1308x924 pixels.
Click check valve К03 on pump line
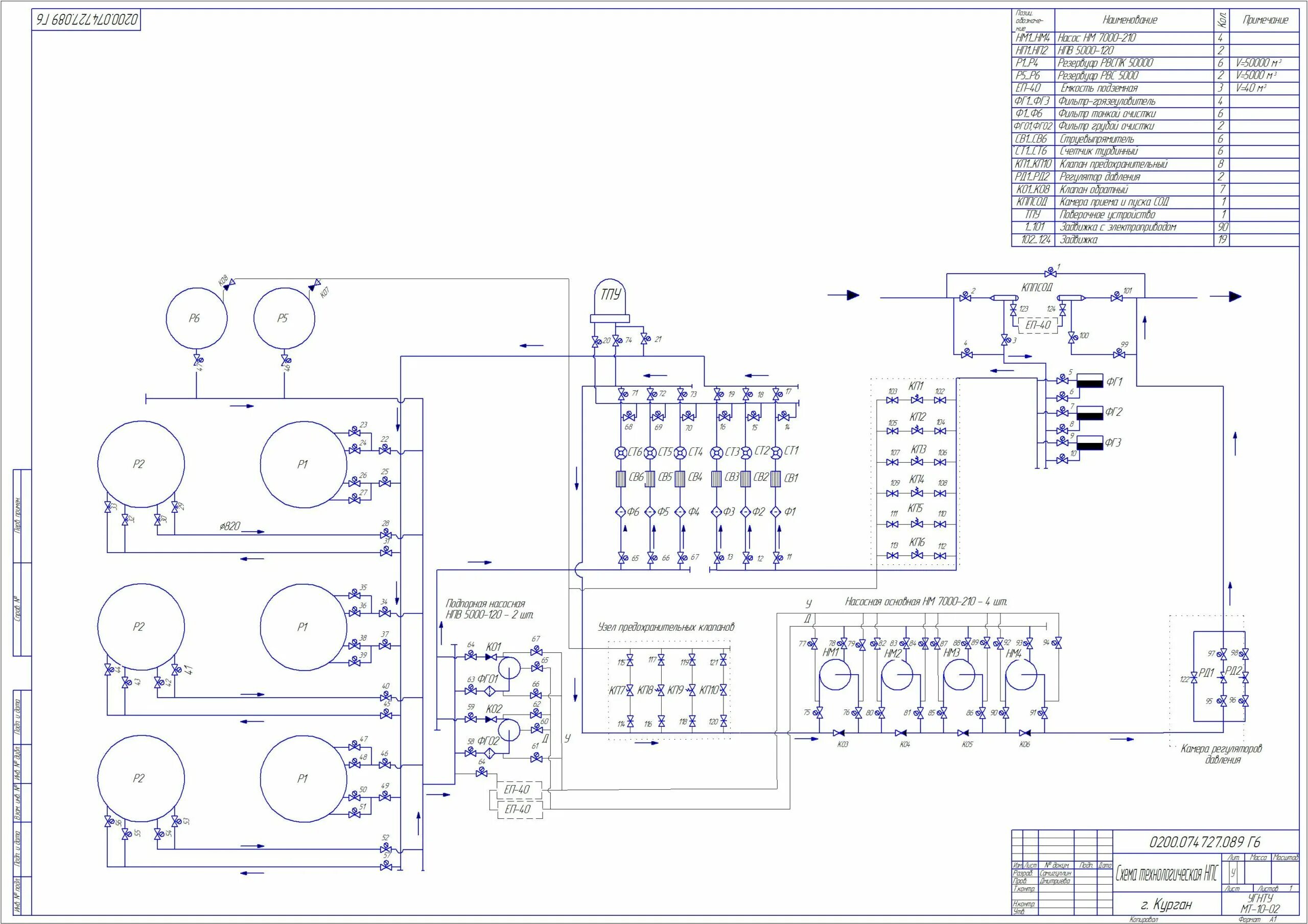tap(838, 732)
